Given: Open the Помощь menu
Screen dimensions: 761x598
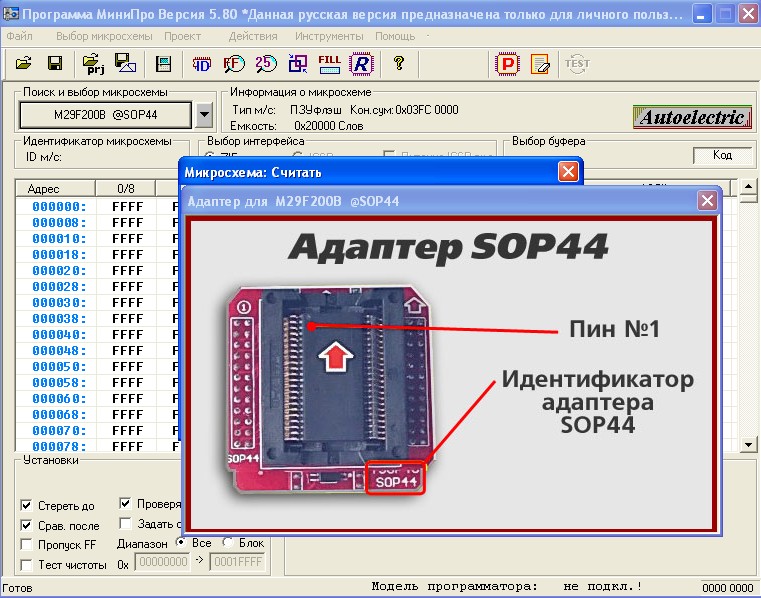Looking at the screenshot, I should pyautogui.click(x=395, y=36).
